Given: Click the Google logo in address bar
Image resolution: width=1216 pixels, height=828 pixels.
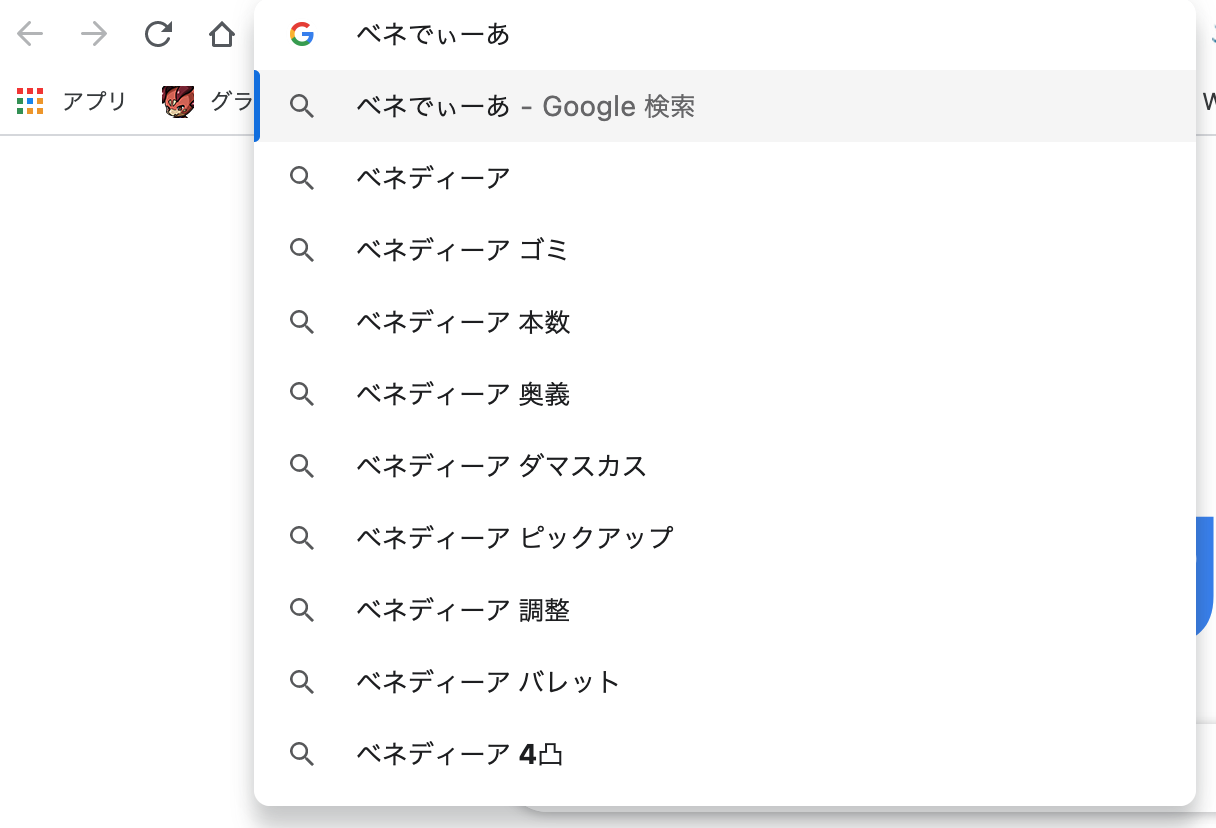Looking at the screenshot, I should pos(302,35).
